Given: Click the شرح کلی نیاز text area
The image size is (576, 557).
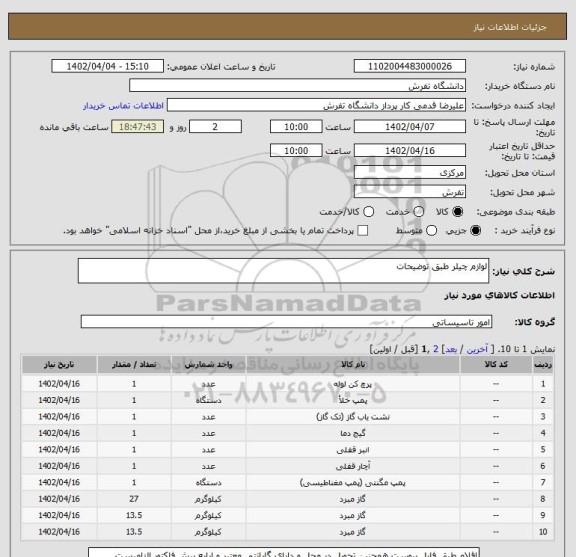Looking at the screenshot, I should click(284, 271).
